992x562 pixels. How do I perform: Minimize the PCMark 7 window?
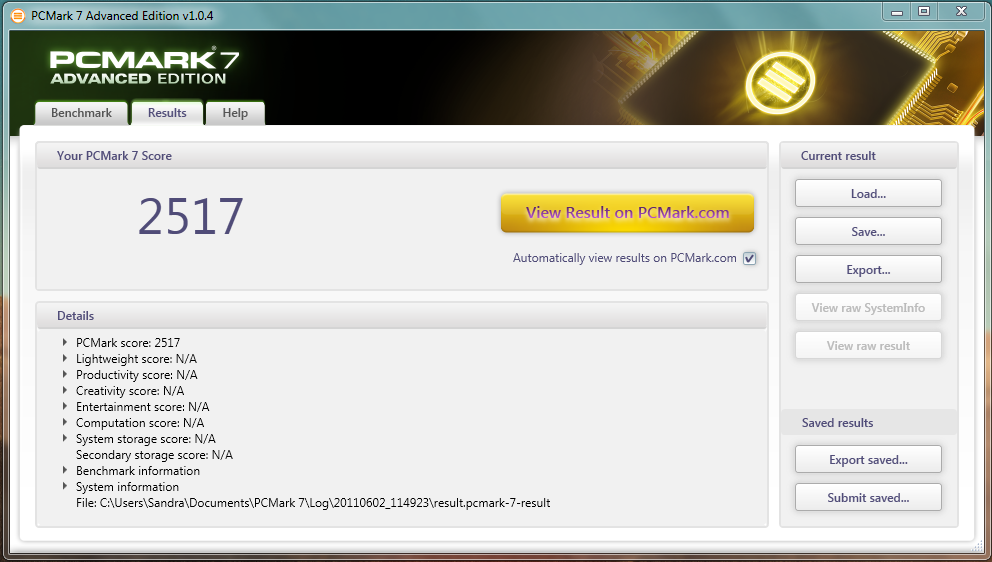coord(896,11)
